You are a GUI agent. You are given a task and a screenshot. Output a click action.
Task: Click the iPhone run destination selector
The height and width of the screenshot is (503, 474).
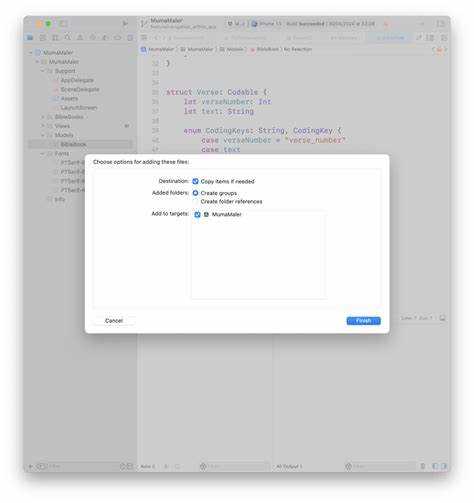click(266, 24)
